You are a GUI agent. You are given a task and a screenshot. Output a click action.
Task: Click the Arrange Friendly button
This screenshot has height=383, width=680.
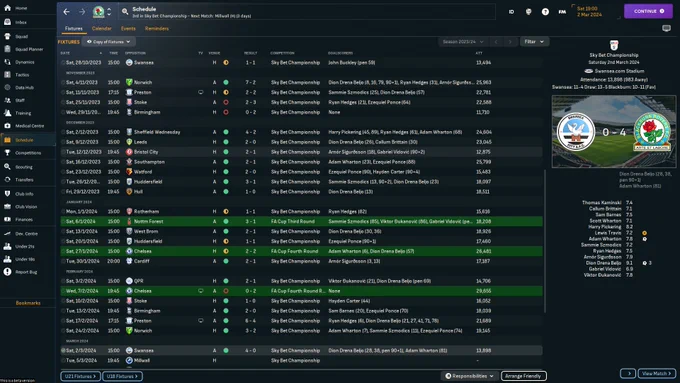click(x=523, y=376)
